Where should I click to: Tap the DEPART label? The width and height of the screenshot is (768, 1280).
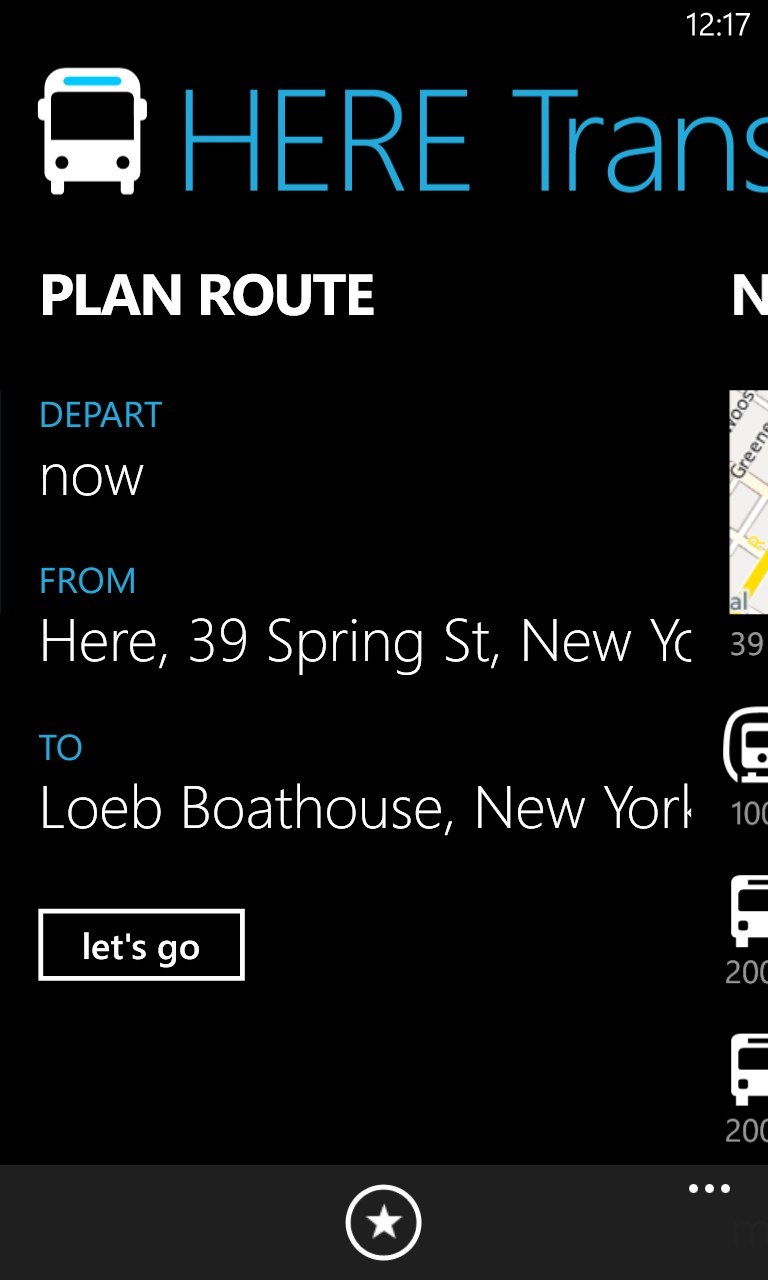[100, 415]
